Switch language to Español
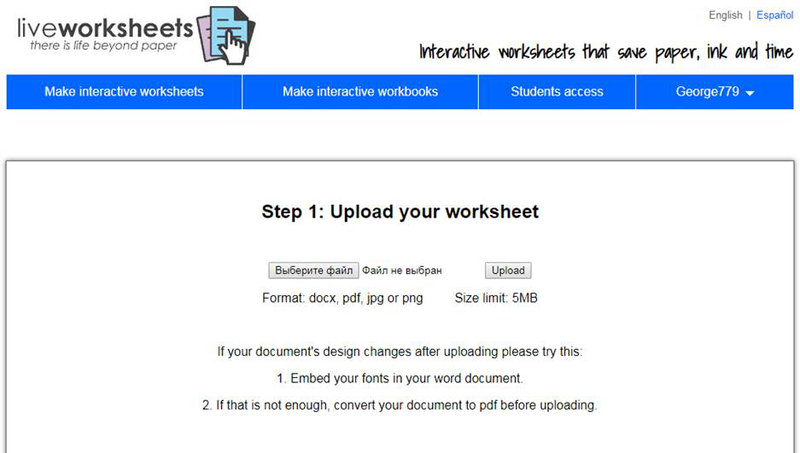This screenshot has height=453, width=800. click(x=775, y=15)
